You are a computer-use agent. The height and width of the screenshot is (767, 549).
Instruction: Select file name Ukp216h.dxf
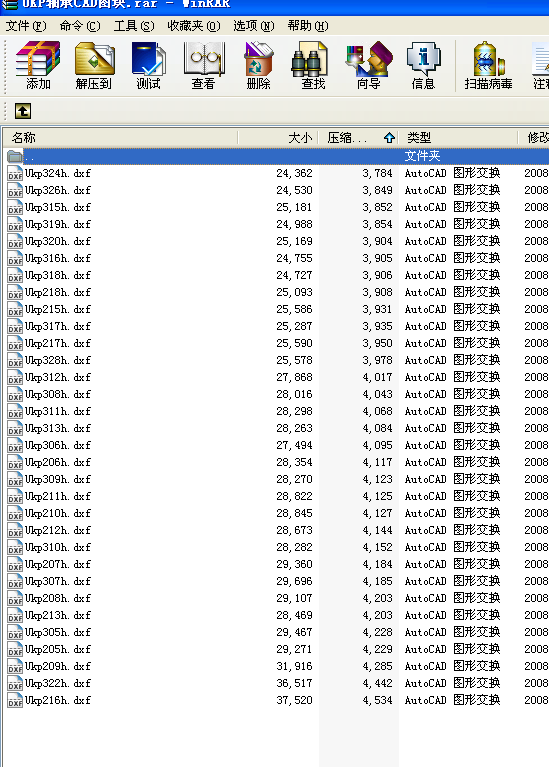coord(58,700)
